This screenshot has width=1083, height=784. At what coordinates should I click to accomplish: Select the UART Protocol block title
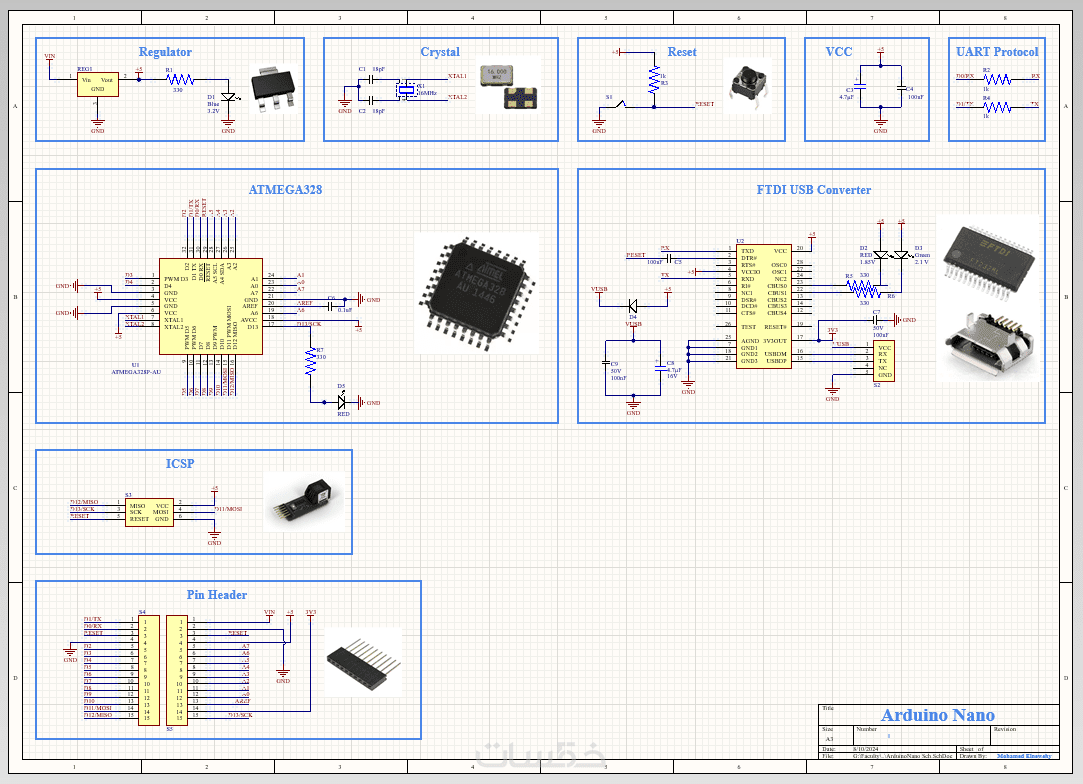click(997, 52)
